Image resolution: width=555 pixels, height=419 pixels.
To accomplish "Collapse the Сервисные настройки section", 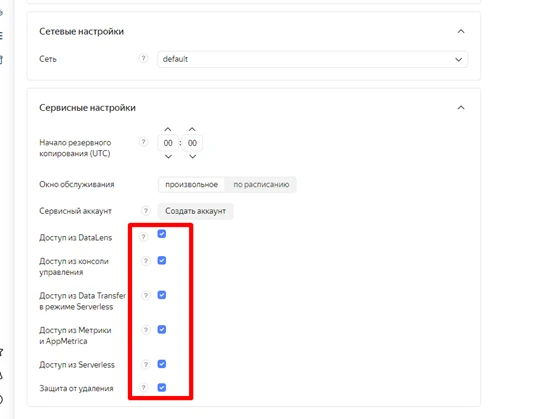I will [x=461, y=107].
